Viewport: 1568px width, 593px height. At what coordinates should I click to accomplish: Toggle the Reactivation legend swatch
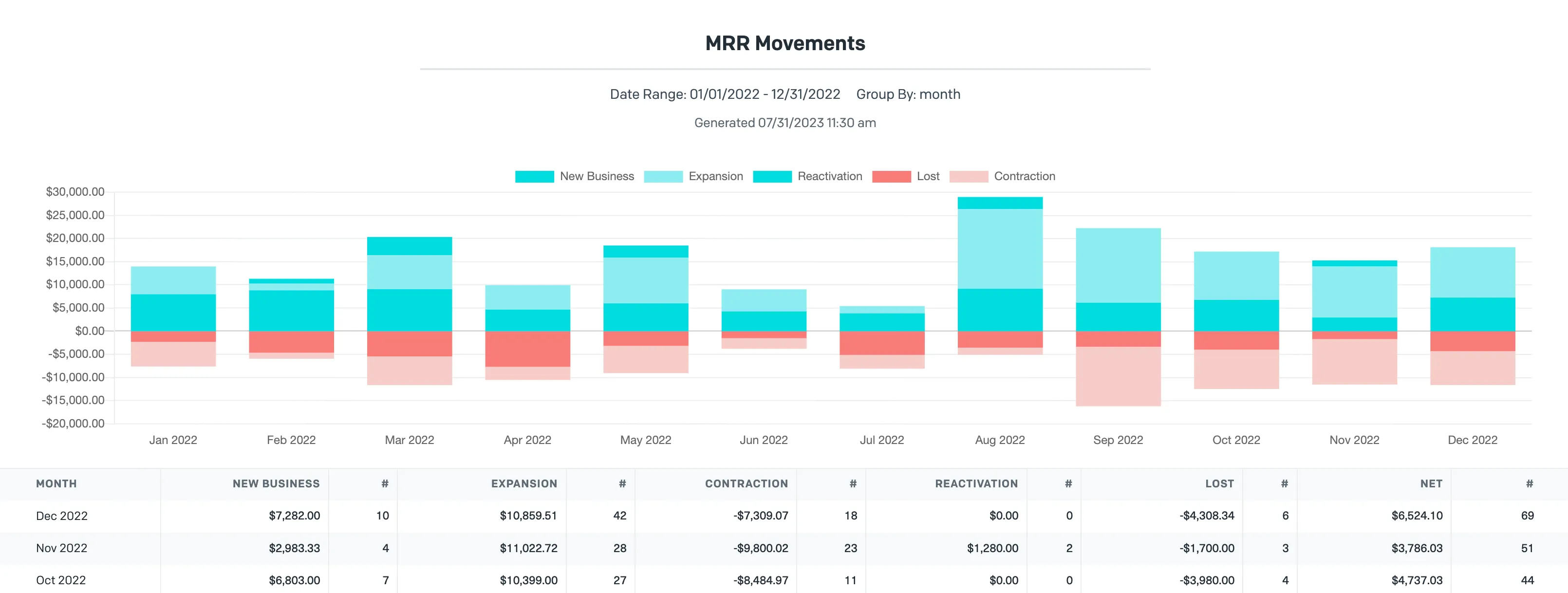coord(772,177)
